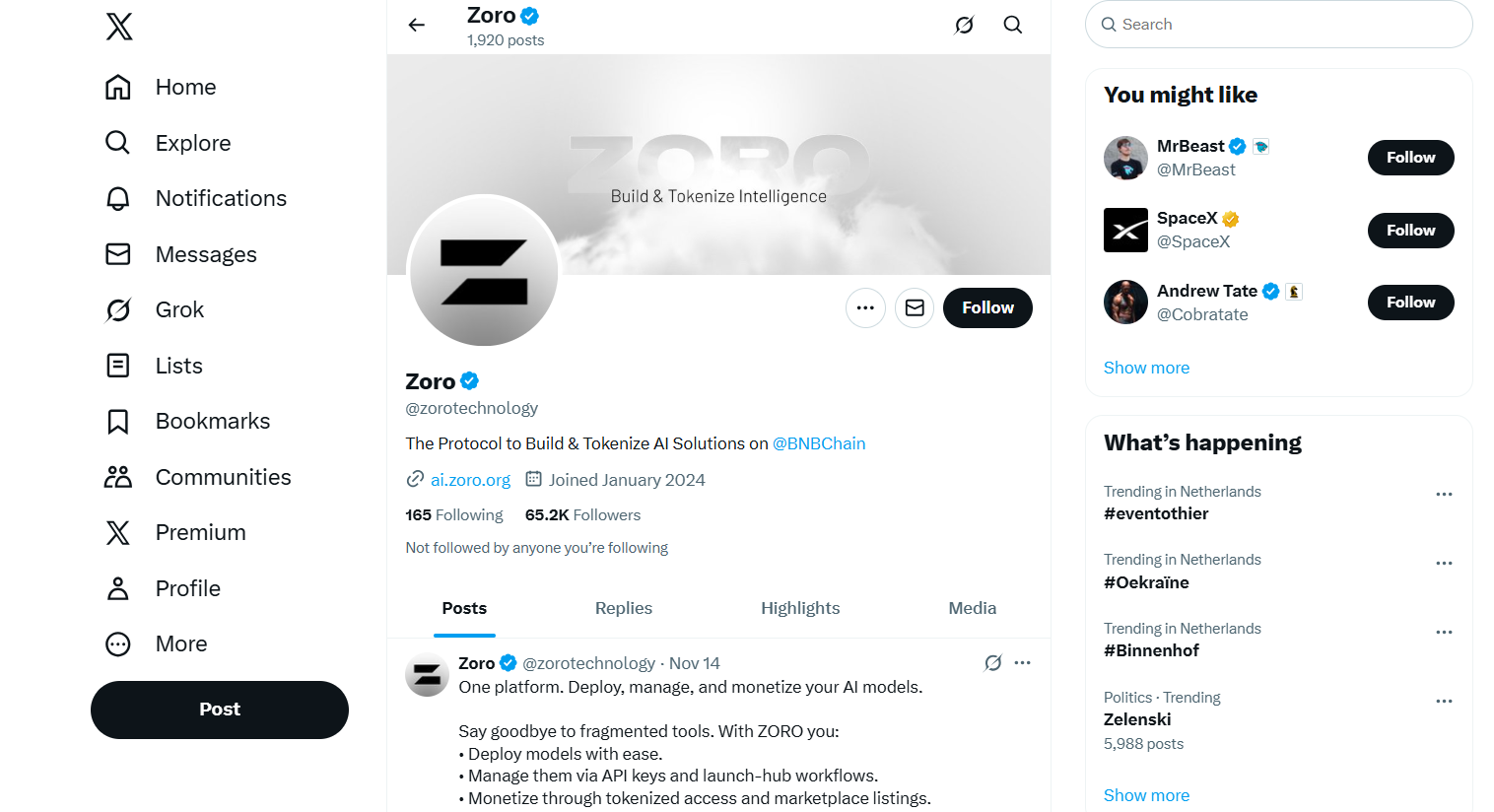Viewport: 1494px width, 812px height.
Task: Click Grok icon on Zoro's Nov 14 post
Action: point(992,663)
